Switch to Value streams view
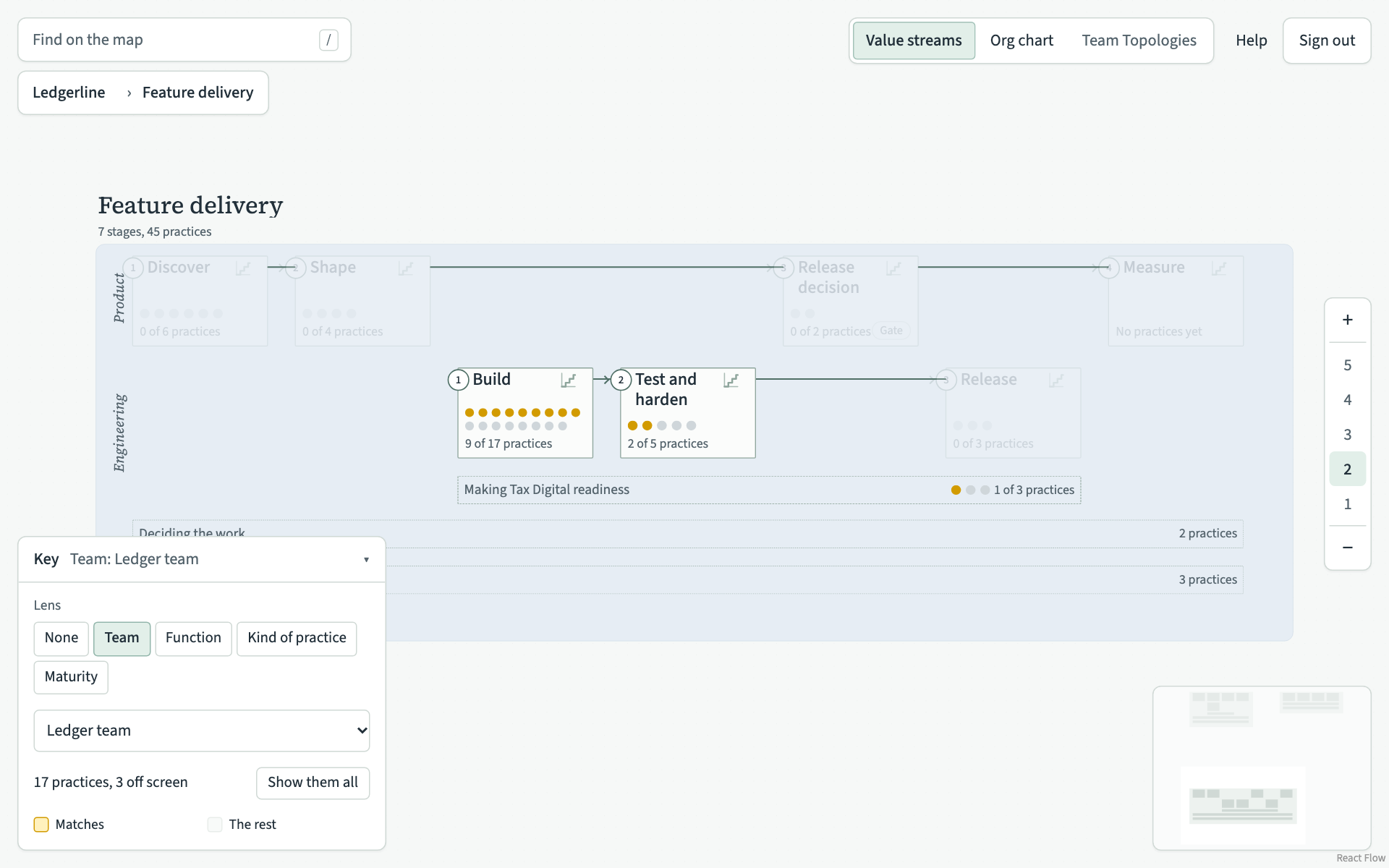This screenshot has width=1389, height=868. point(914,41)
